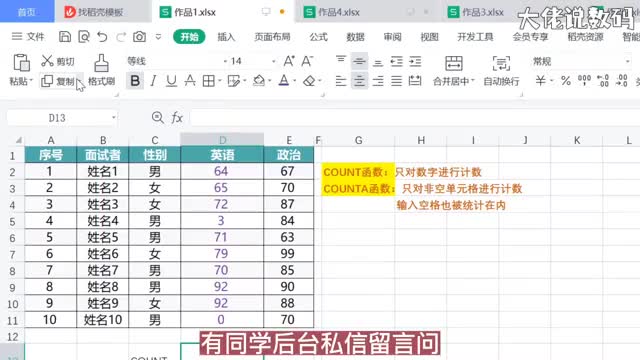Open the 文件 menu

(x=29, y=37)
